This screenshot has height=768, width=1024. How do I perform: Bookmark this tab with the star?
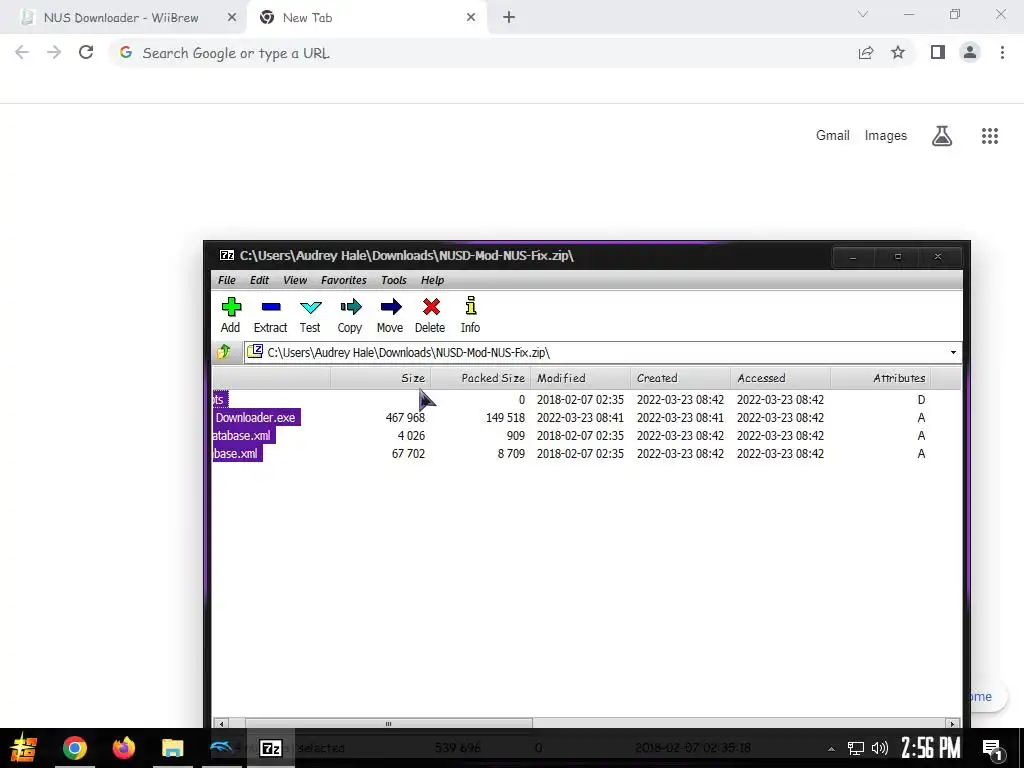(898, 52)
